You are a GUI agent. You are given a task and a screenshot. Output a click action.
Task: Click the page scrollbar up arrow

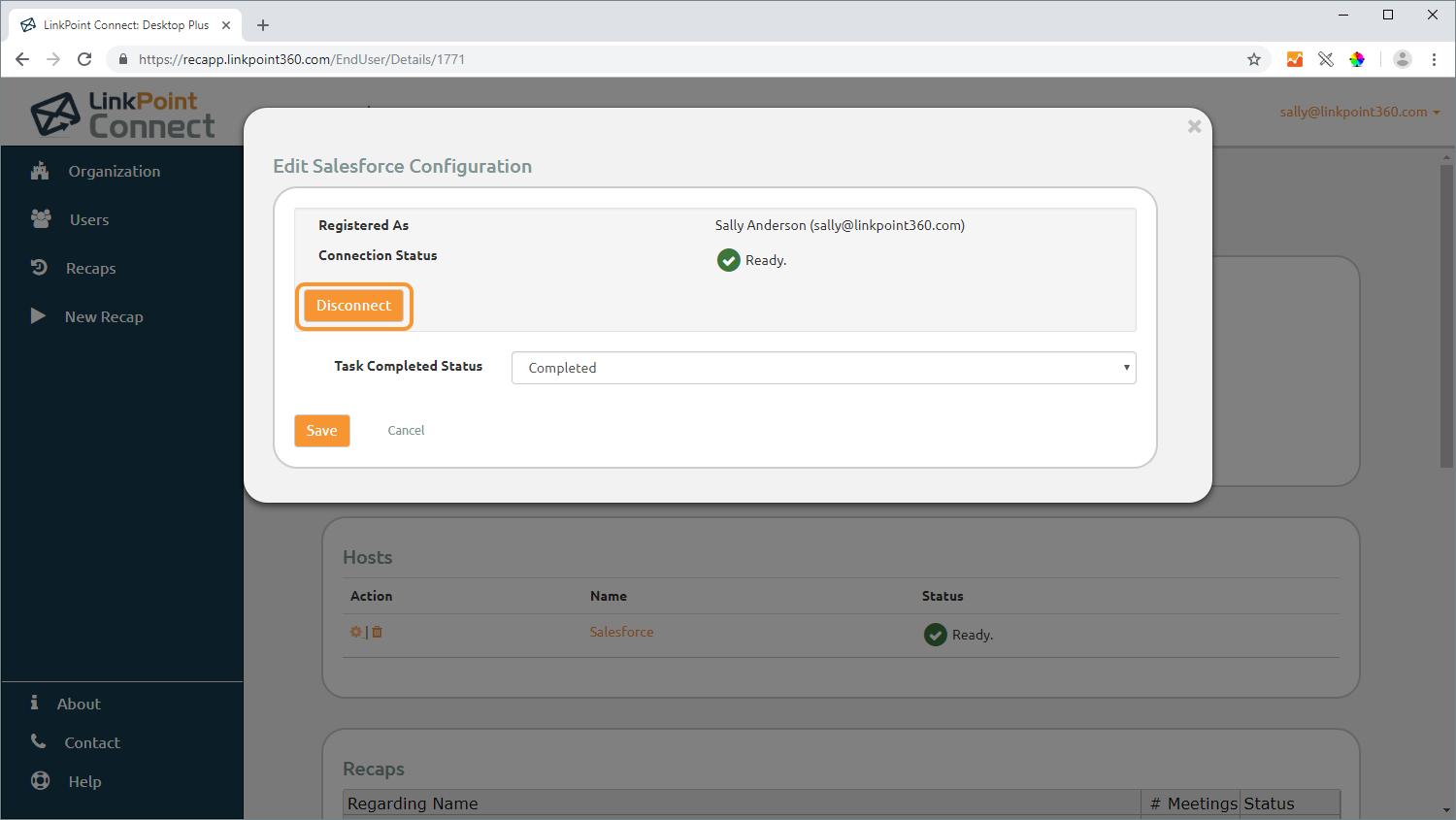pyautogui.click(x=1447, y=157)
